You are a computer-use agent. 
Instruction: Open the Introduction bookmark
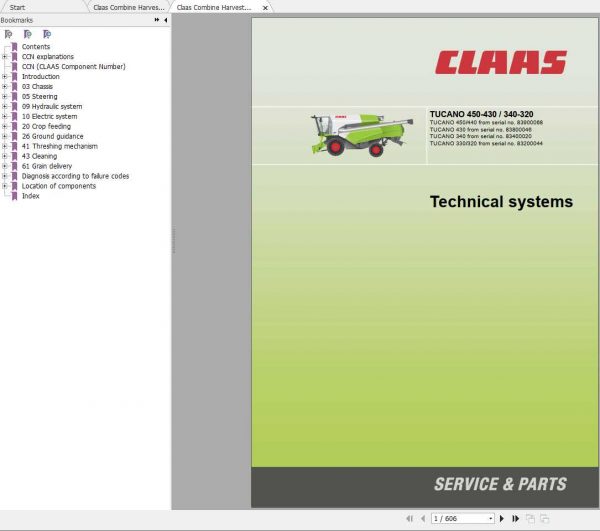point(41,77)
